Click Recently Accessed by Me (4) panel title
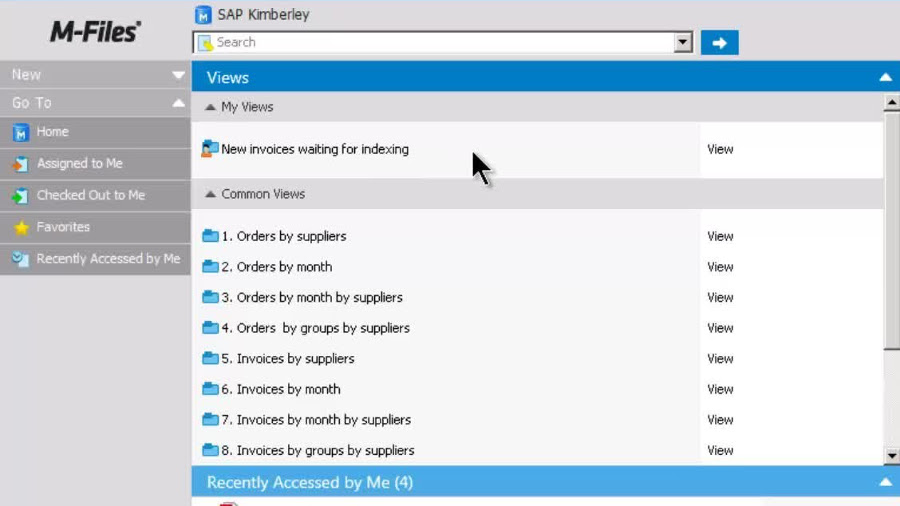The width and height of the screenshot is (900, 506). (x=310, y=482)
